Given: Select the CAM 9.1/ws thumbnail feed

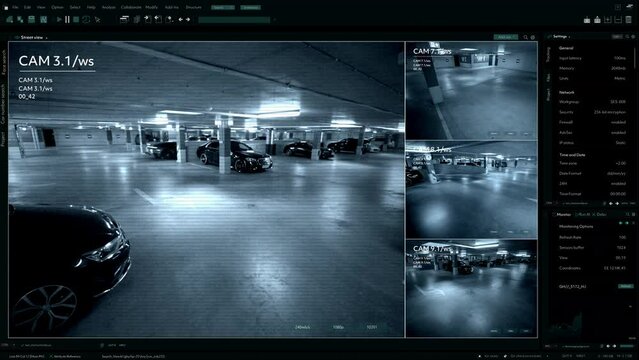Looking at the screenshot, I should pyautogui.click(x=472, y=288).
